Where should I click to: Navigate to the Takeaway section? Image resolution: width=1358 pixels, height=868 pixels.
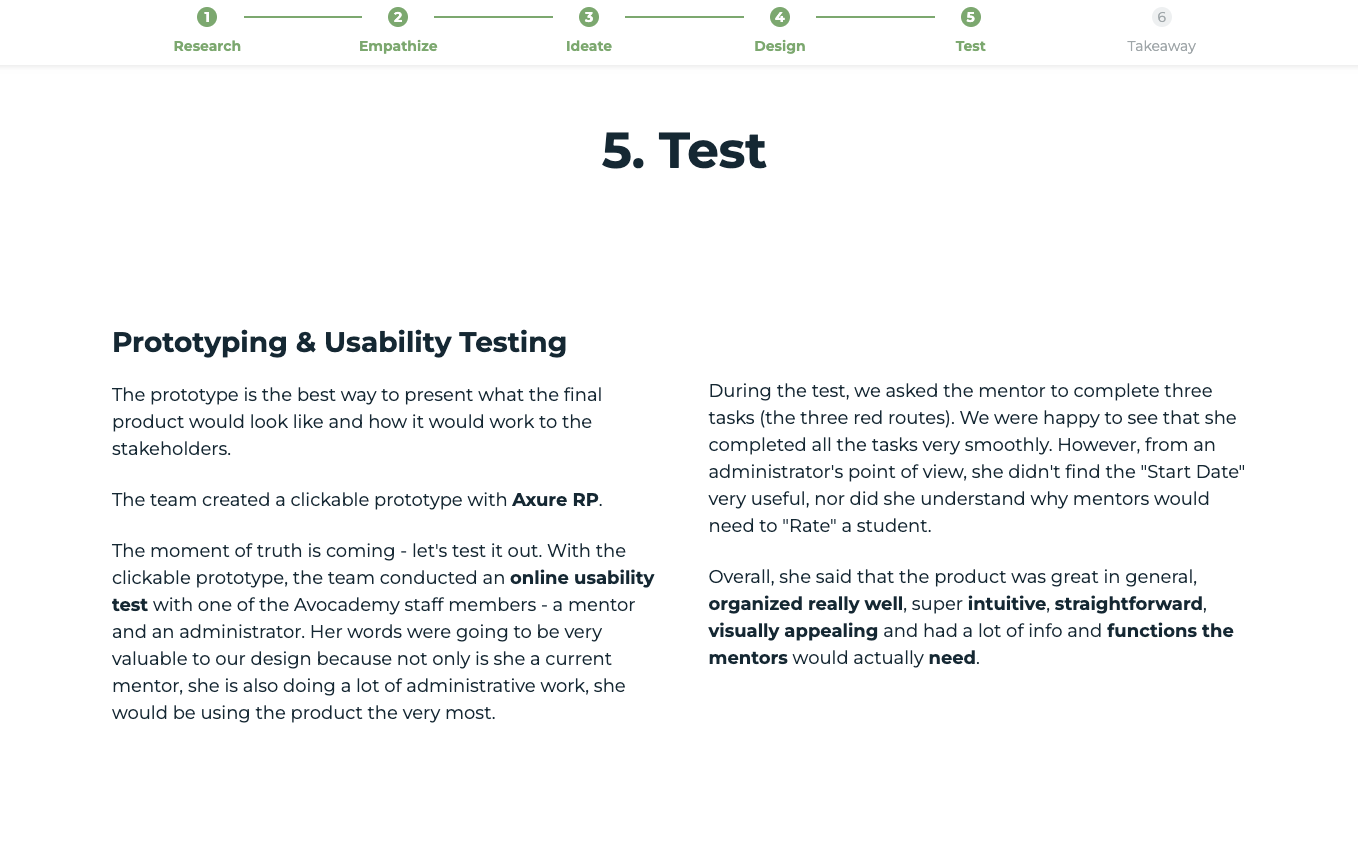coord(1161,46)
